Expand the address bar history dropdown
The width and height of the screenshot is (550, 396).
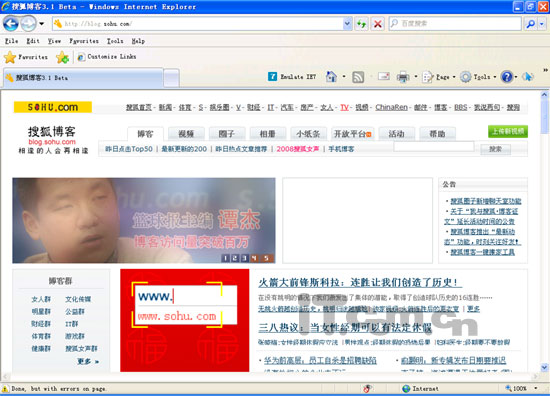click(x=347, y=24)
